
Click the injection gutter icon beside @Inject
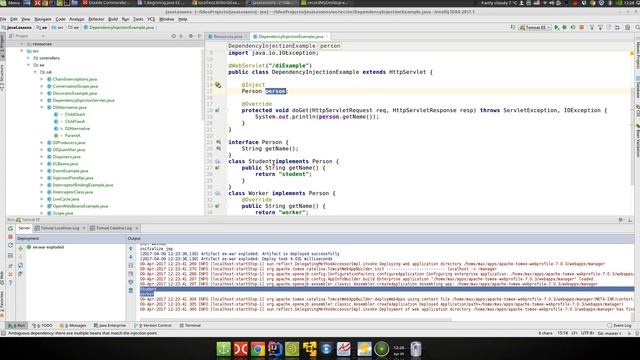(218, 85)
